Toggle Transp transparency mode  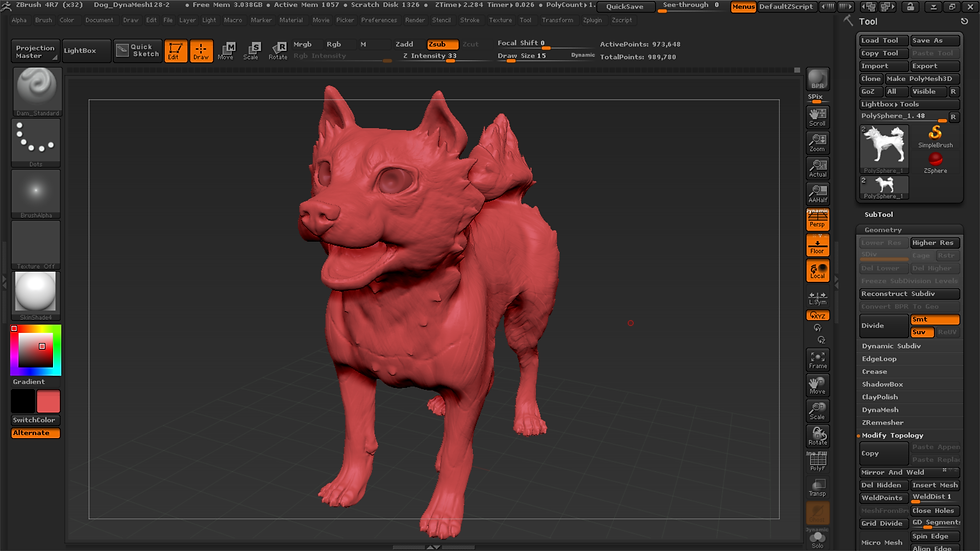click(818, 487)
